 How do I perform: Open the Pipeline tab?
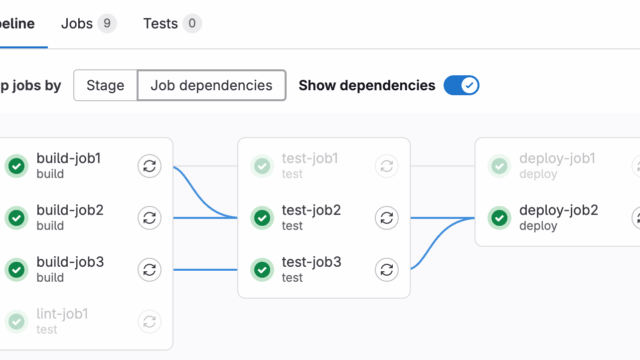point(17,23)
